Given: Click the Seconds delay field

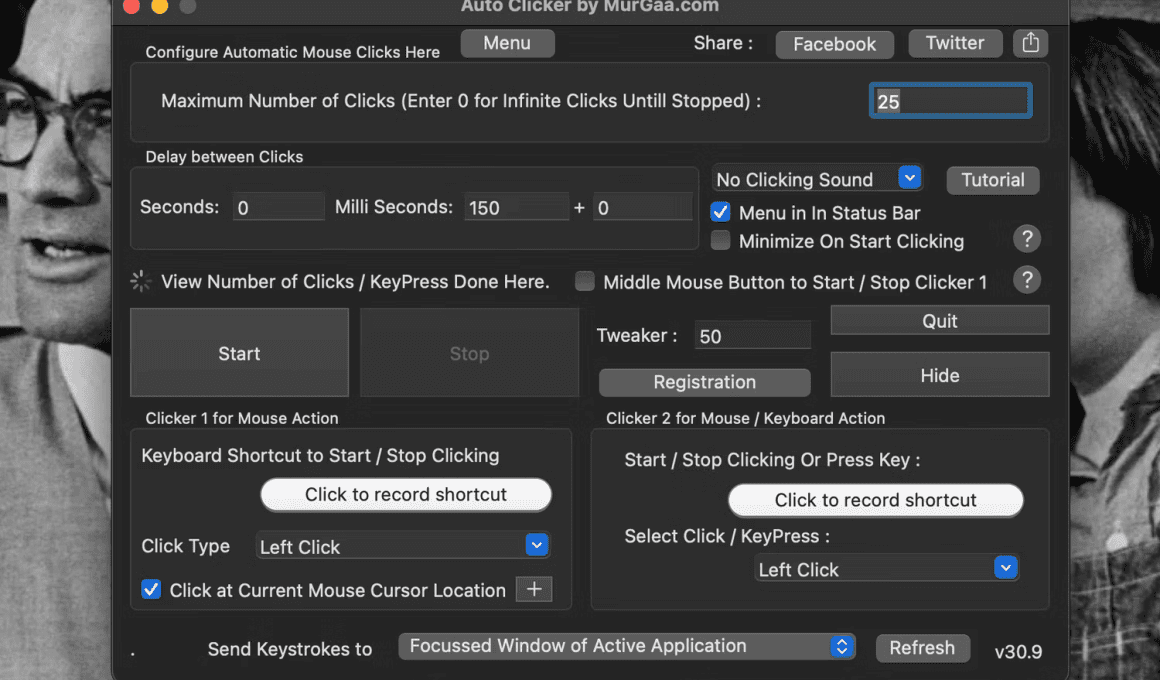Looking at the screenshot, I should [x=279, y=207].
